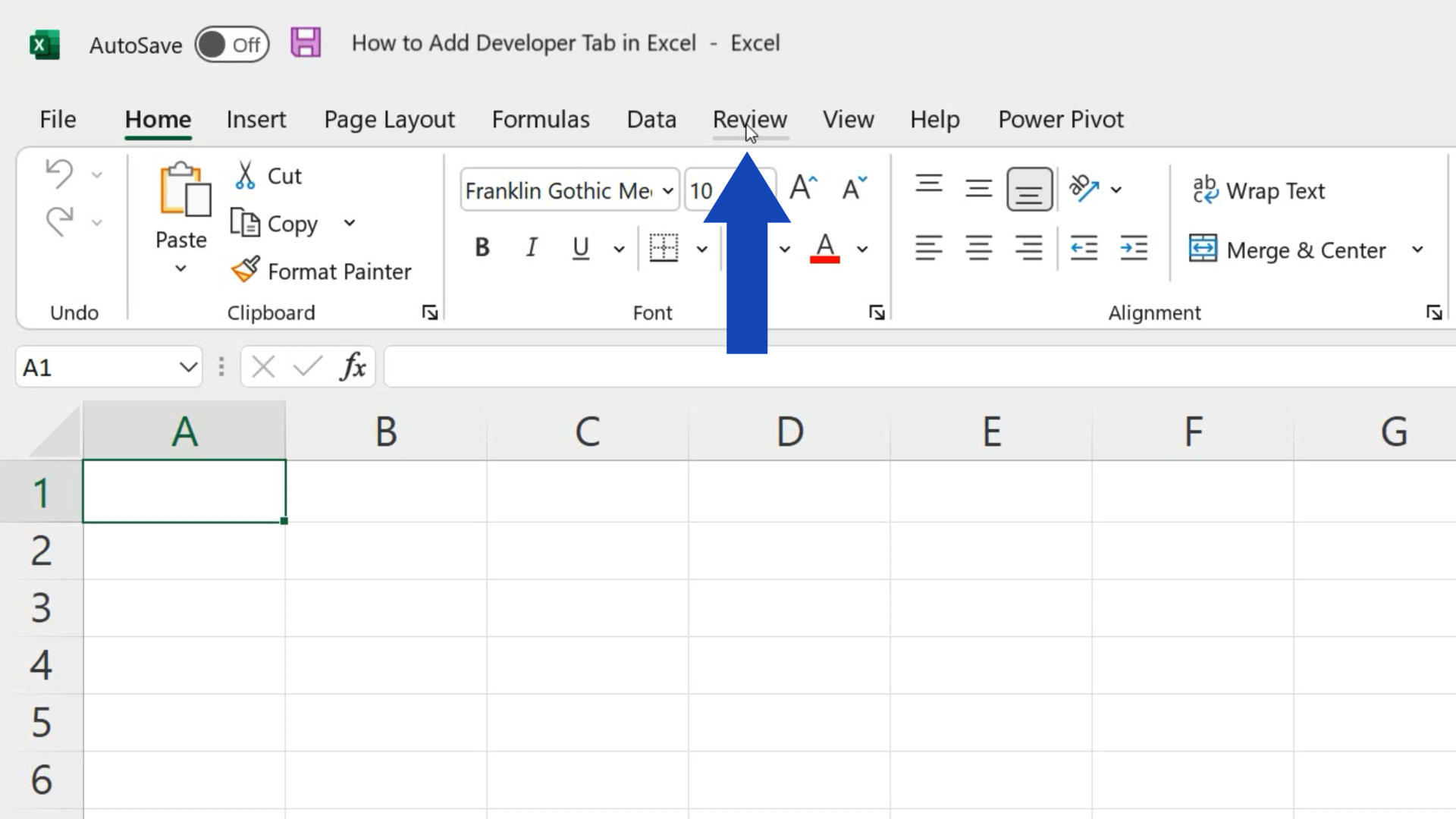Enable Wrap Text
Viewport: 1456px width, 819px height.
(x=1259, y=190)
